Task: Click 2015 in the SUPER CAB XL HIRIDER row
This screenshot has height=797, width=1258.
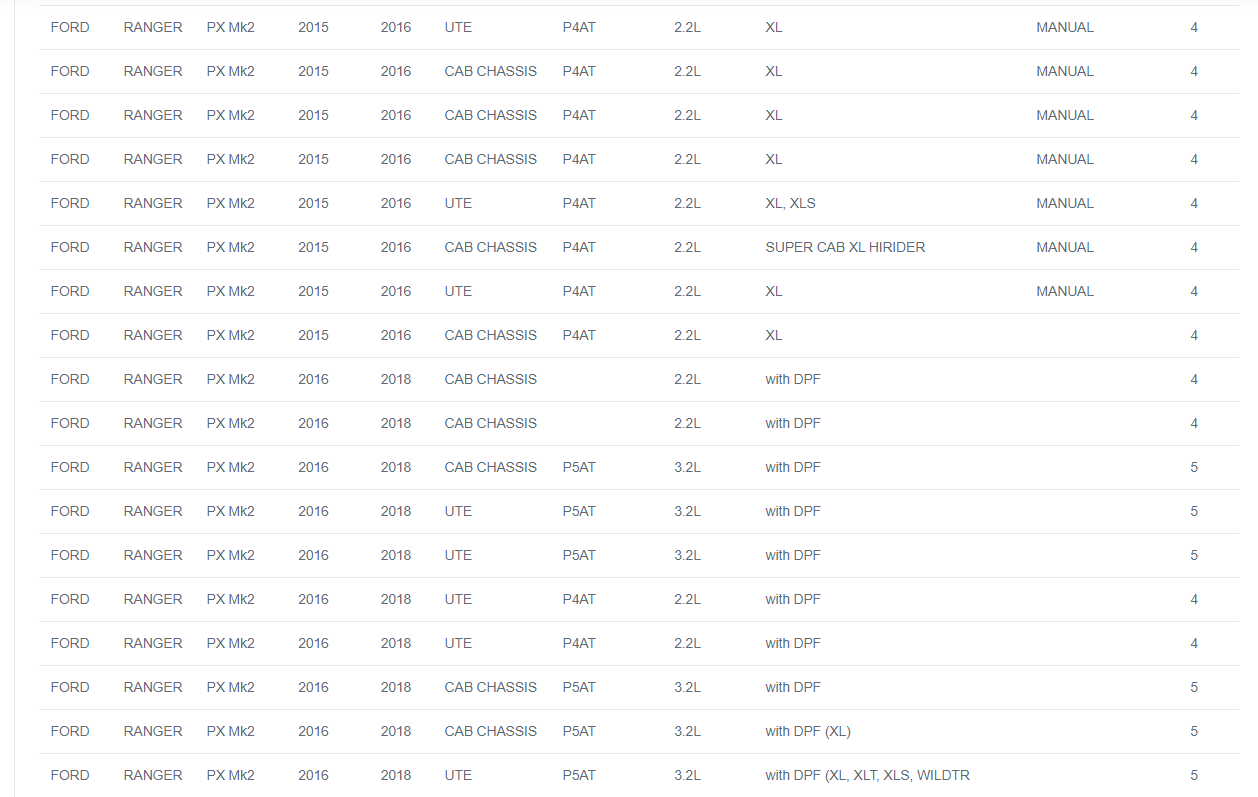Action: 313,247
